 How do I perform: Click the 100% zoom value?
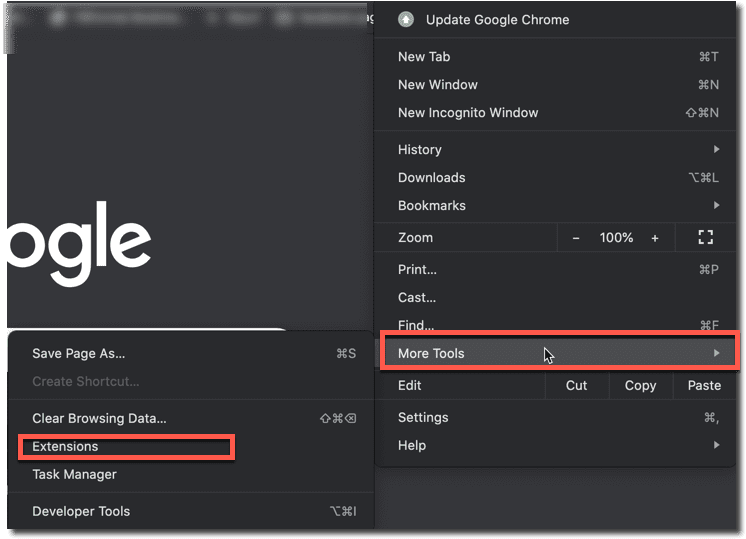(x=616, y=237)
